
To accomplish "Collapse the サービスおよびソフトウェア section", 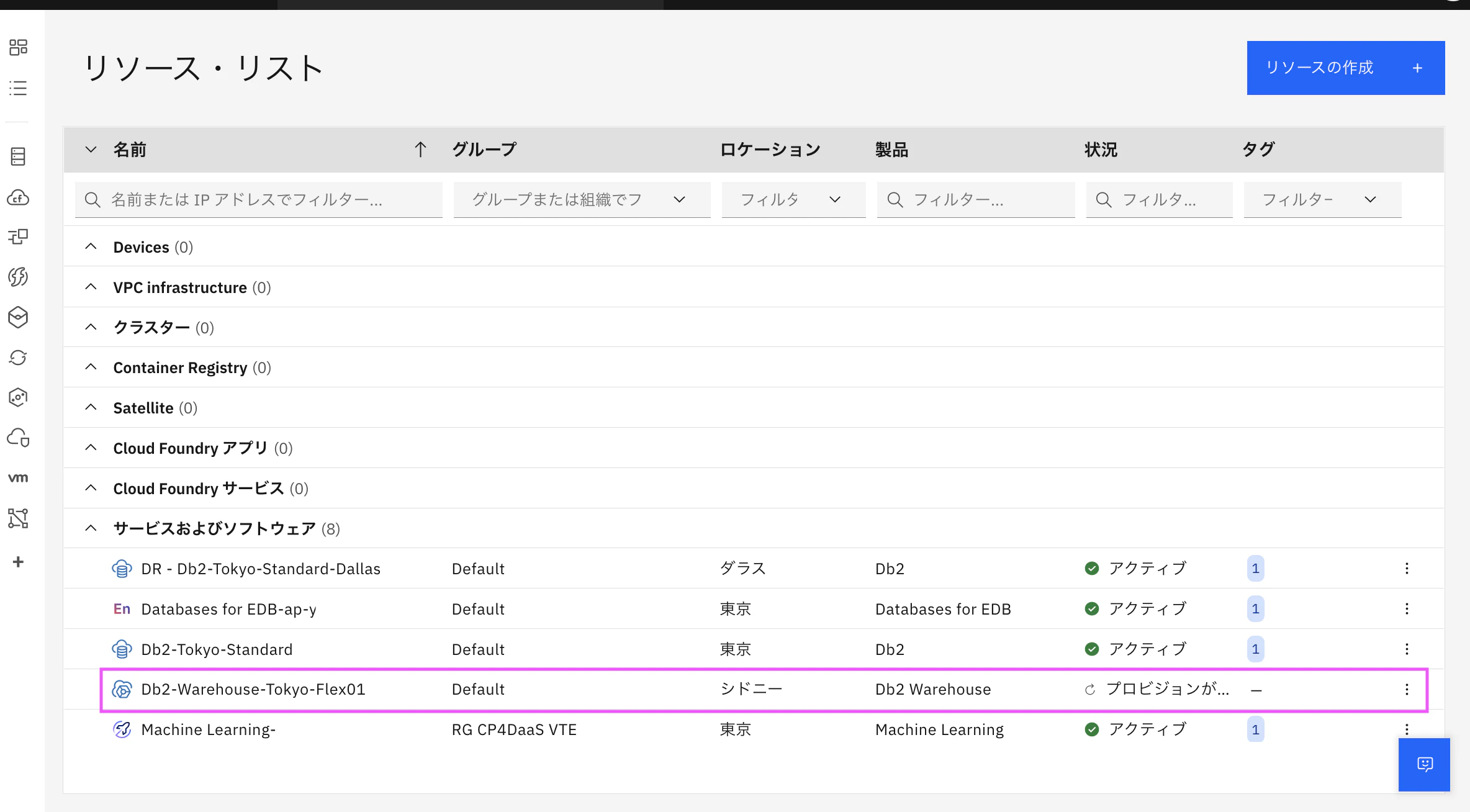I will [91, 528].
